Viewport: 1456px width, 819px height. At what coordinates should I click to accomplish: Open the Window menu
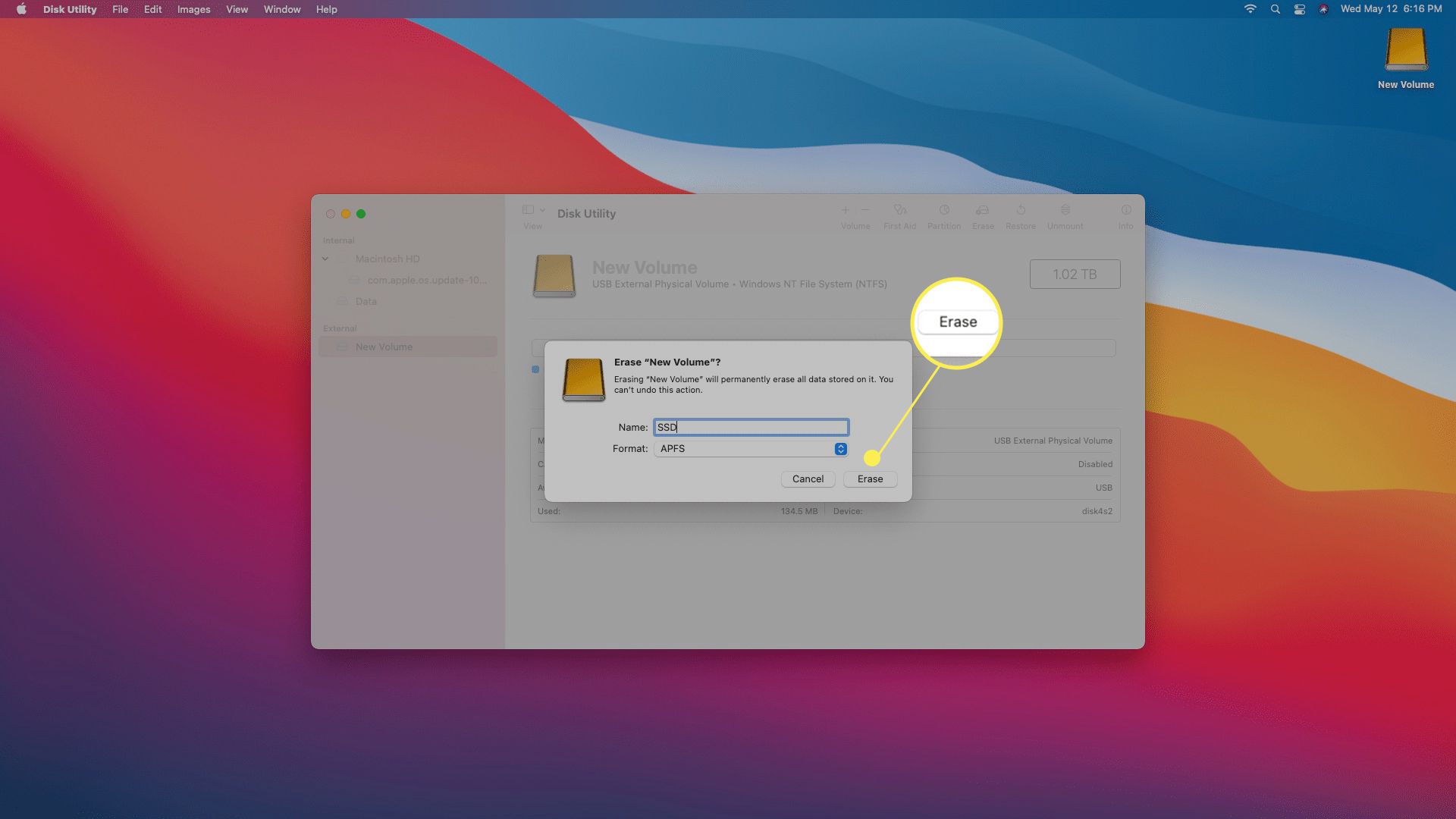282,9
